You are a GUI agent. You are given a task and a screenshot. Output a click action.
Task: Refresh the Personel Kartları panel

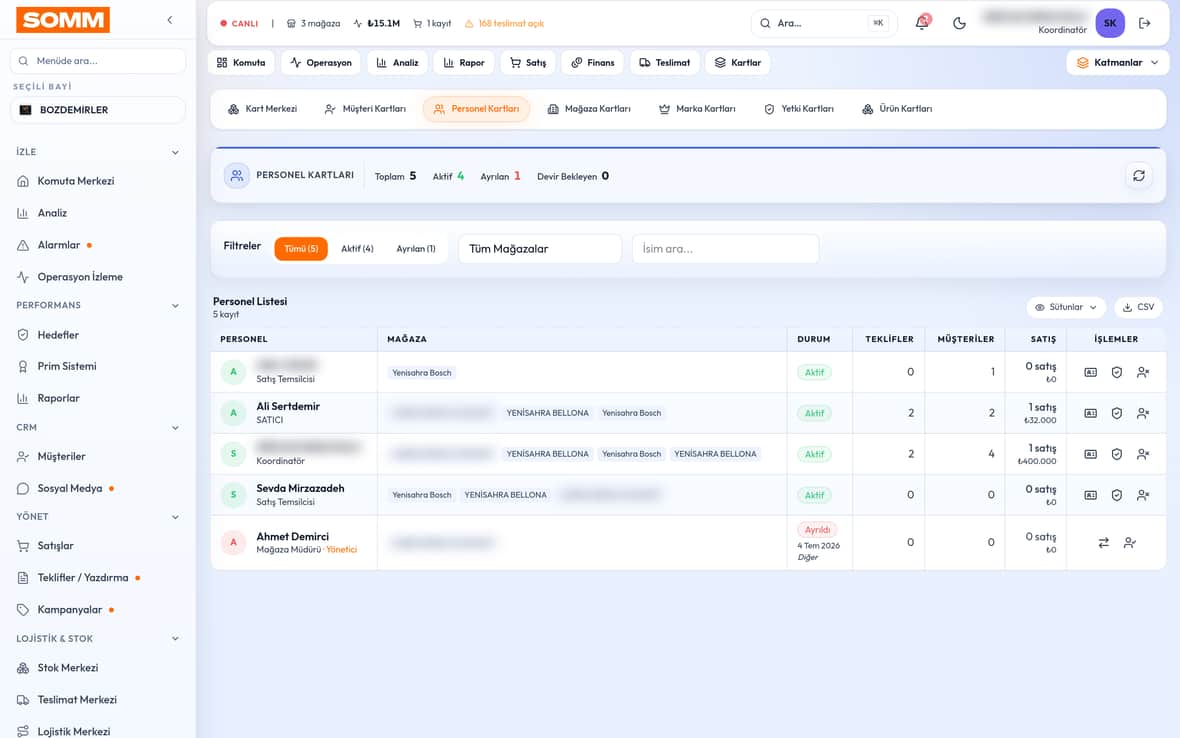click(x=1139, y=175)
